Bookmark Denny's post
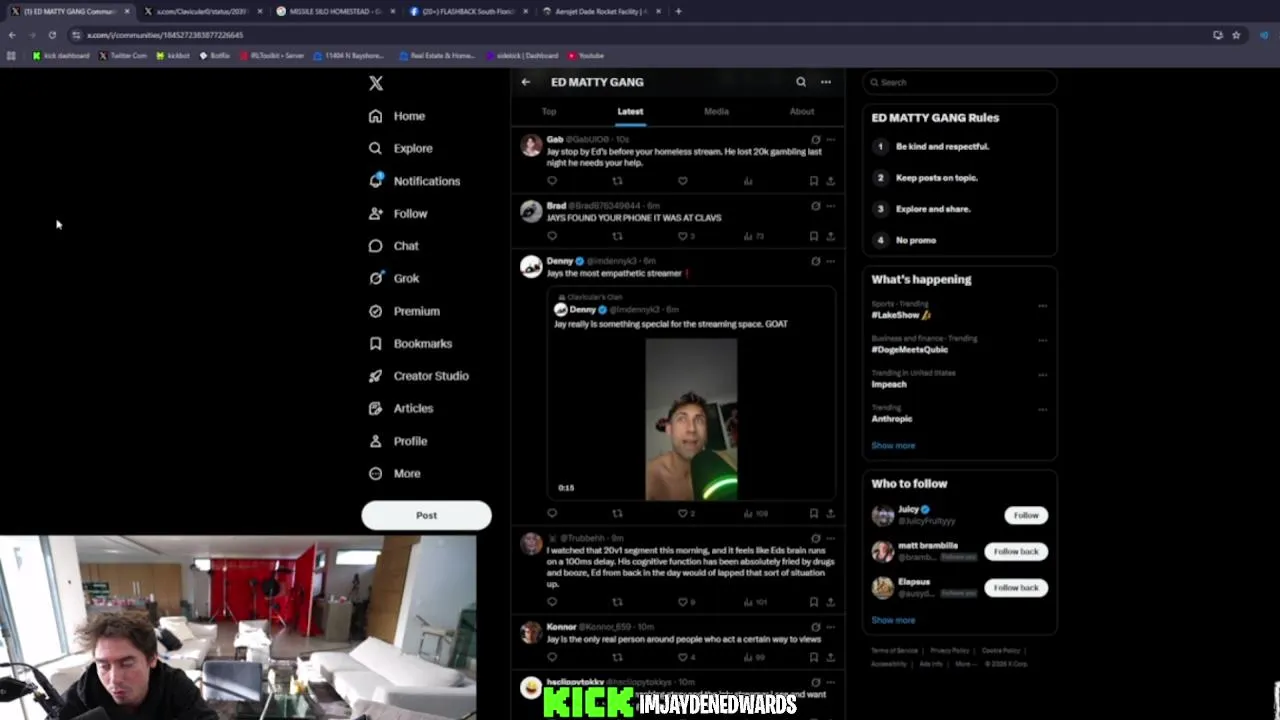Screen dimensions: 1280x720 coord(813,513)
